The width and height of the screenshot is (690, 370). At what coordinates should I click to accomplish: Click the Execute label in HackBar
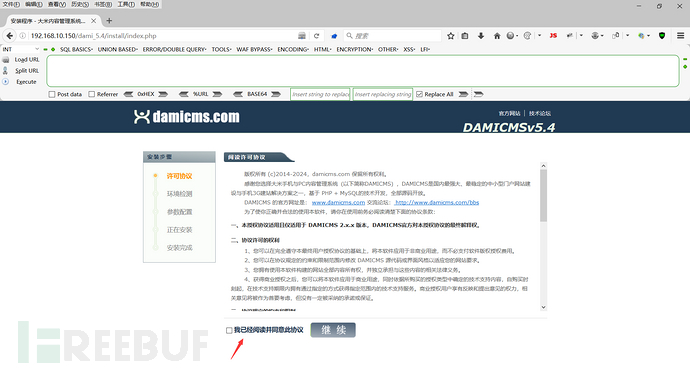(26, 82)
